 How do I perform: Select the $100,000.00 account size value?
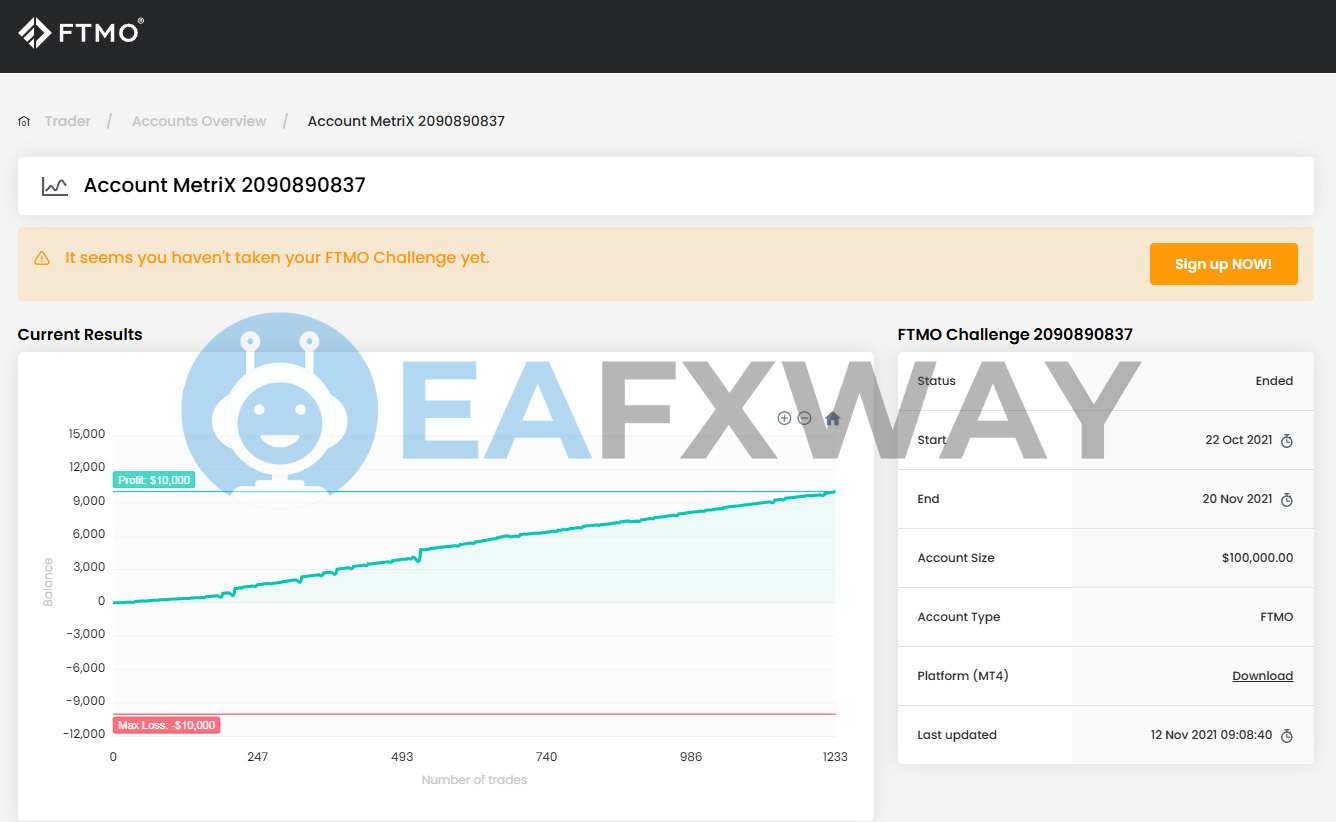[1257, 558]
